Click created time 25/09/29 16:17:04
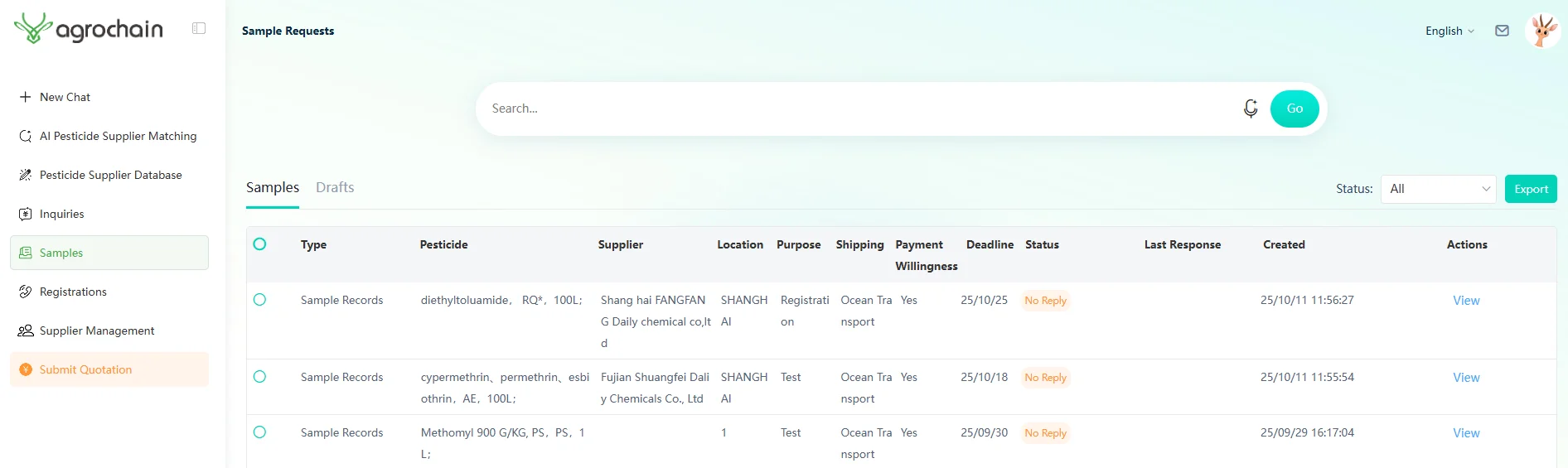1568x468 pixels. click(1307, 432)
